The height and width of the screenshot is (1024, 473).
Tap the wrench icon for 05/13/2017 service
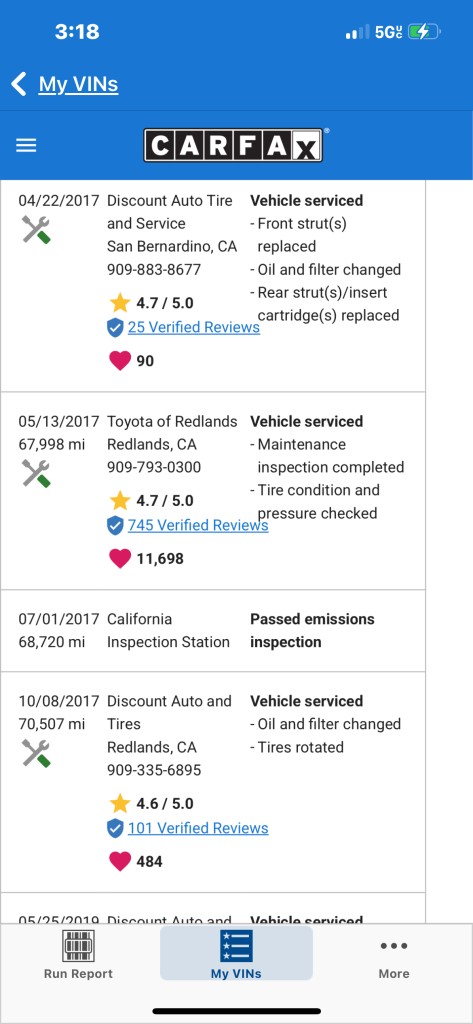tap(36, 473)
